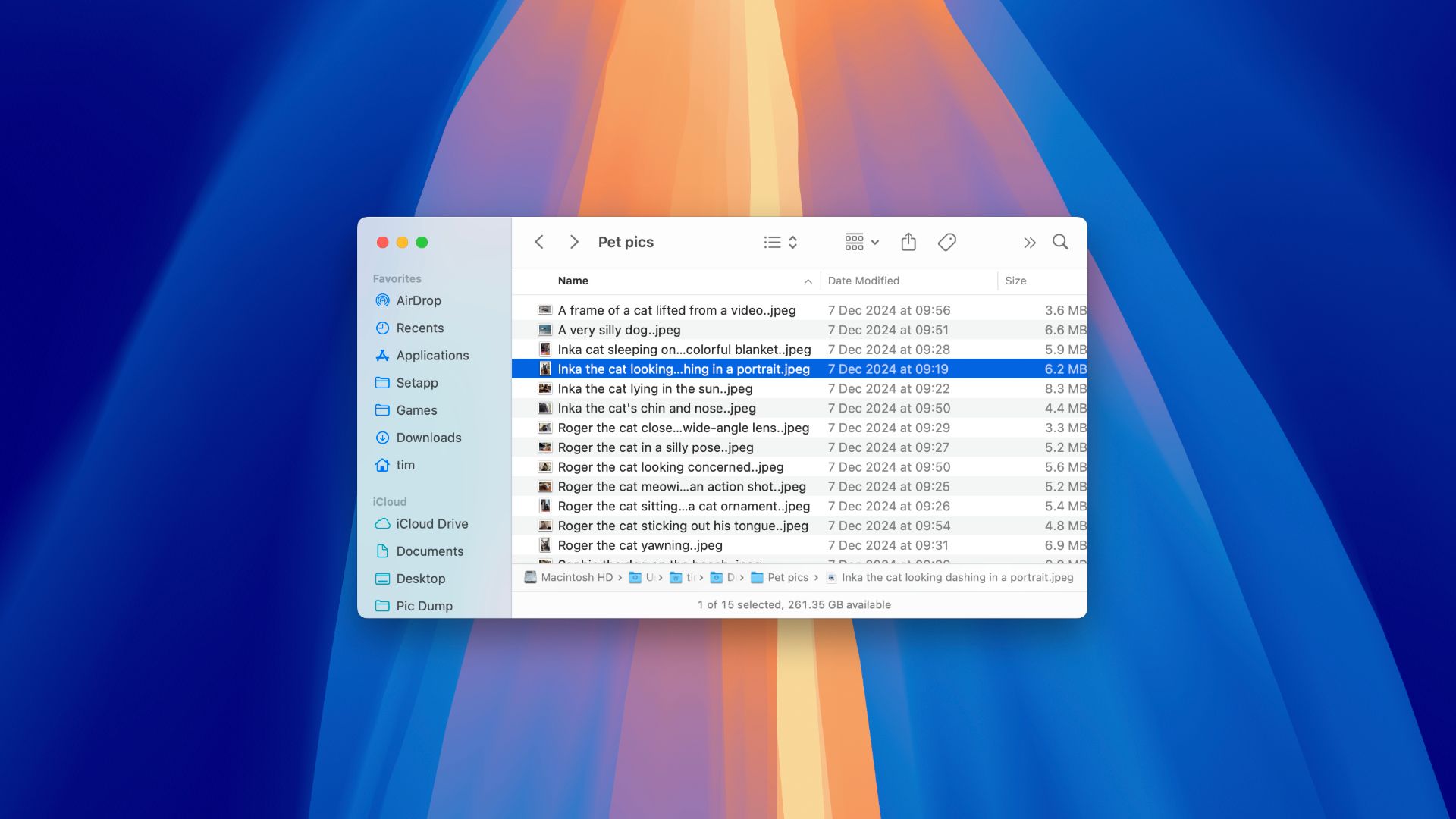1456x819 pixels.
Task: Select Downloads folder in sidebar
Action: point(429,438)
